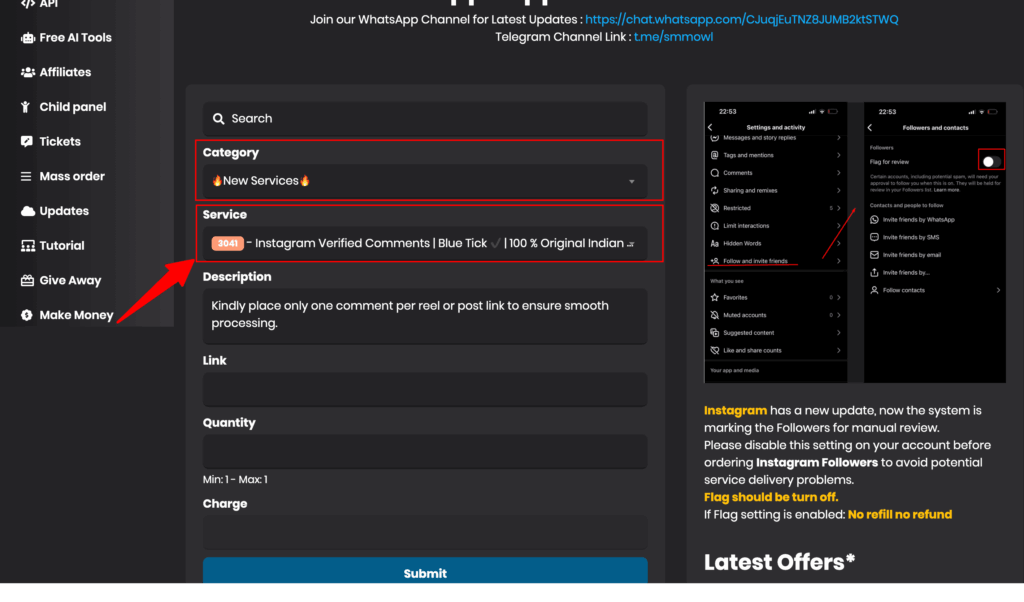Click the Charge field
Screen dimensions: 1024x602
[425, 533]
